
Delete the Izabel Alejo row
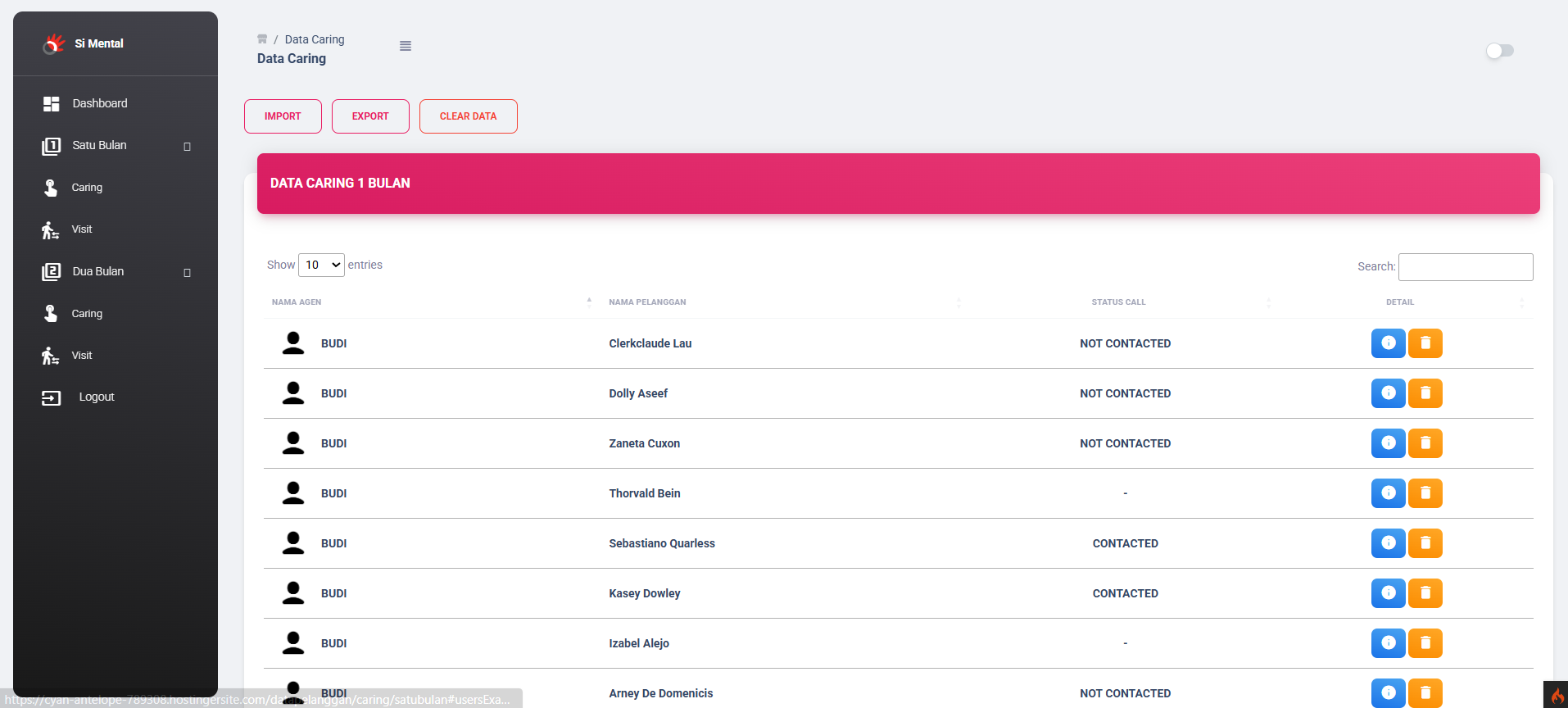[x=1425, y=643]
